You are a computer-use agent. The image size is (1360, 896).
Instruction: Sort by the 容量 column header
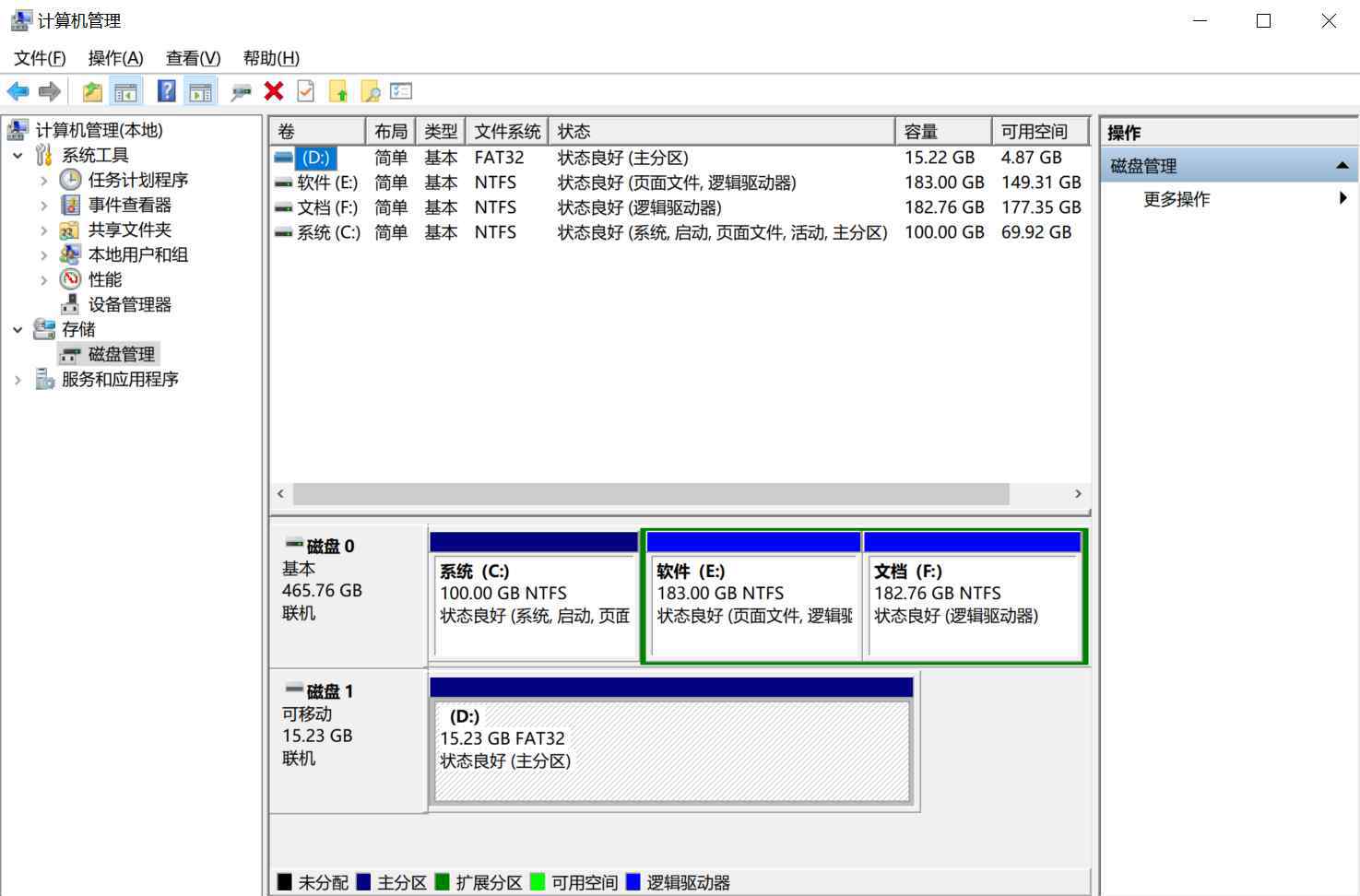pyautogui.click(x=944, y=131)
